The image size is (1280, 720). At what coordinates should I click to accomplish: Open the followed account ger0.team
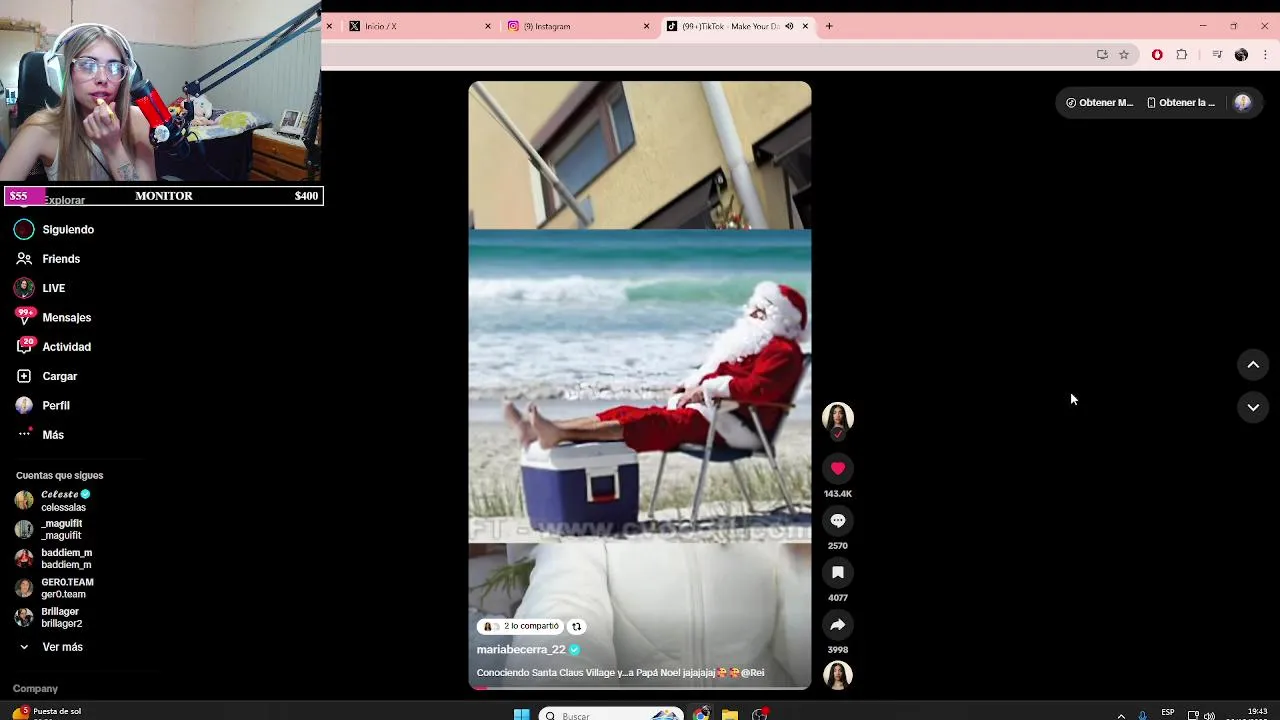55,588
